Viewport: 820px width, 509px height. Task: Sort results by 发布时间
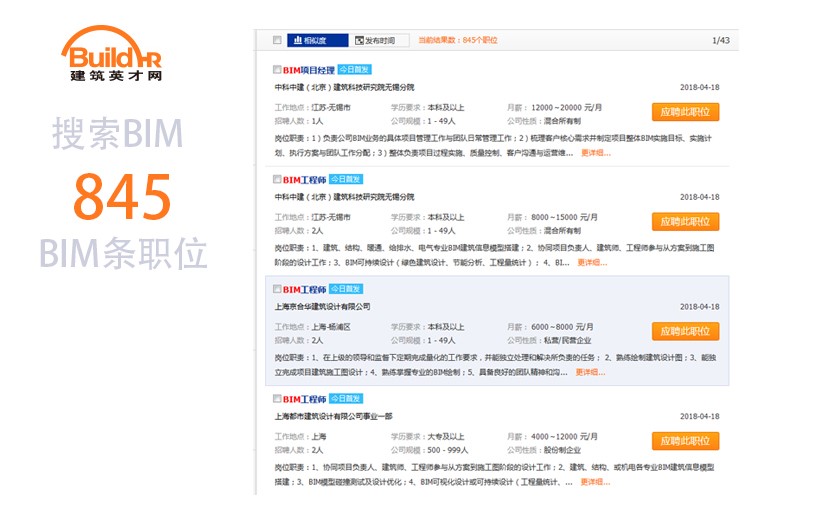click(379, 40)
